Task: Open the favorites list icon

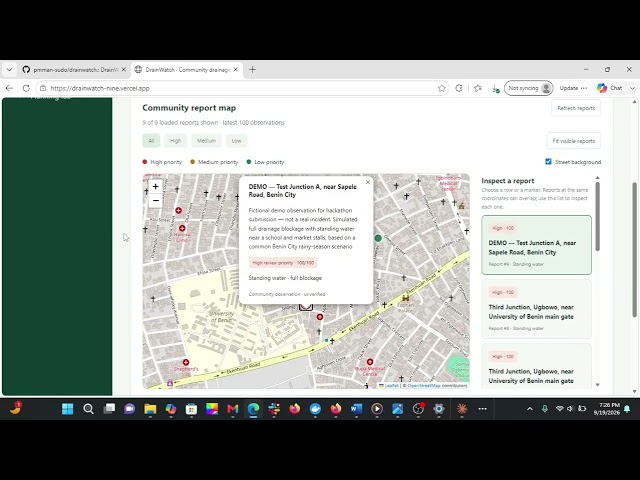Action: 478,88
